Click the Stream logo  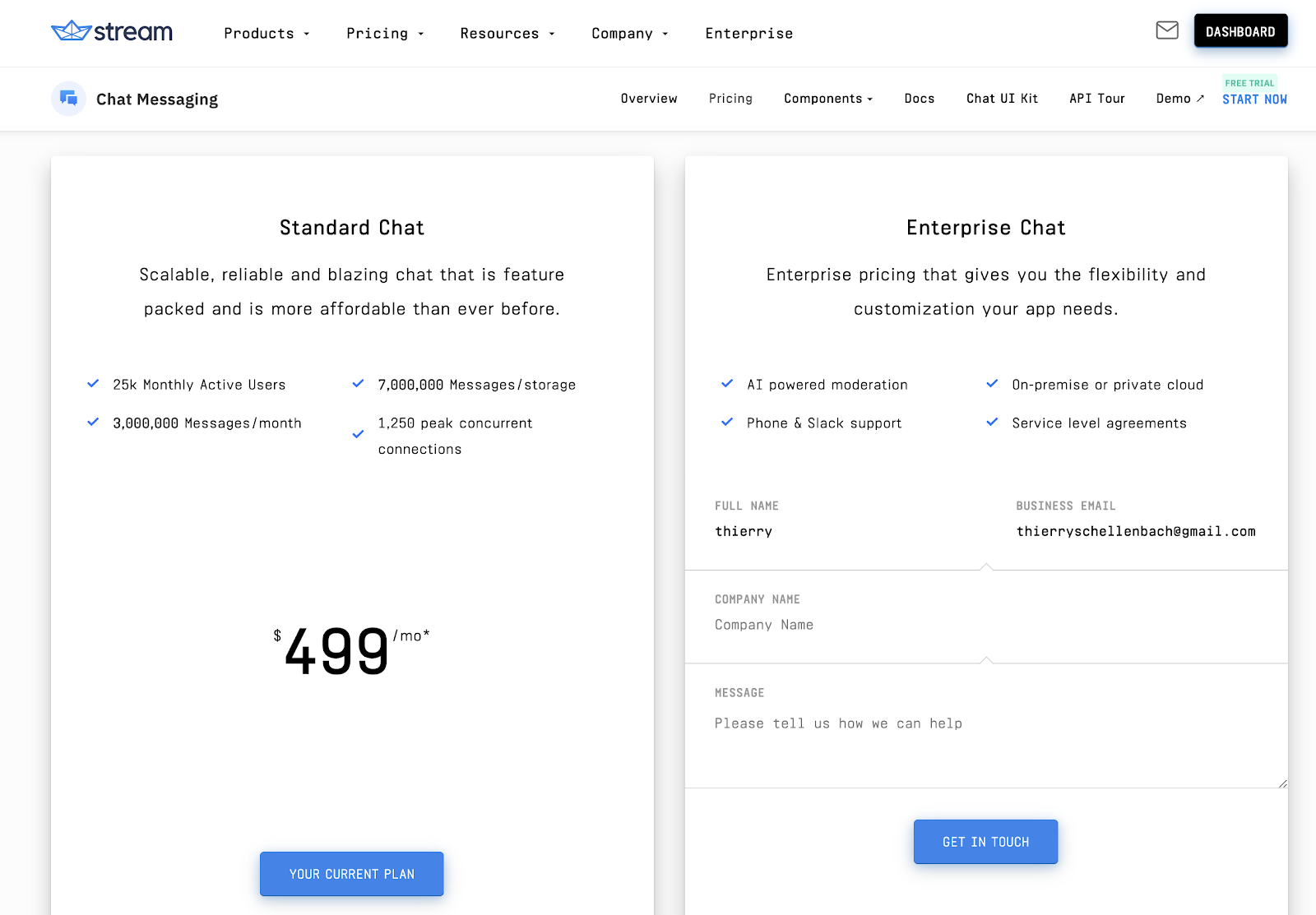[111, 30]
